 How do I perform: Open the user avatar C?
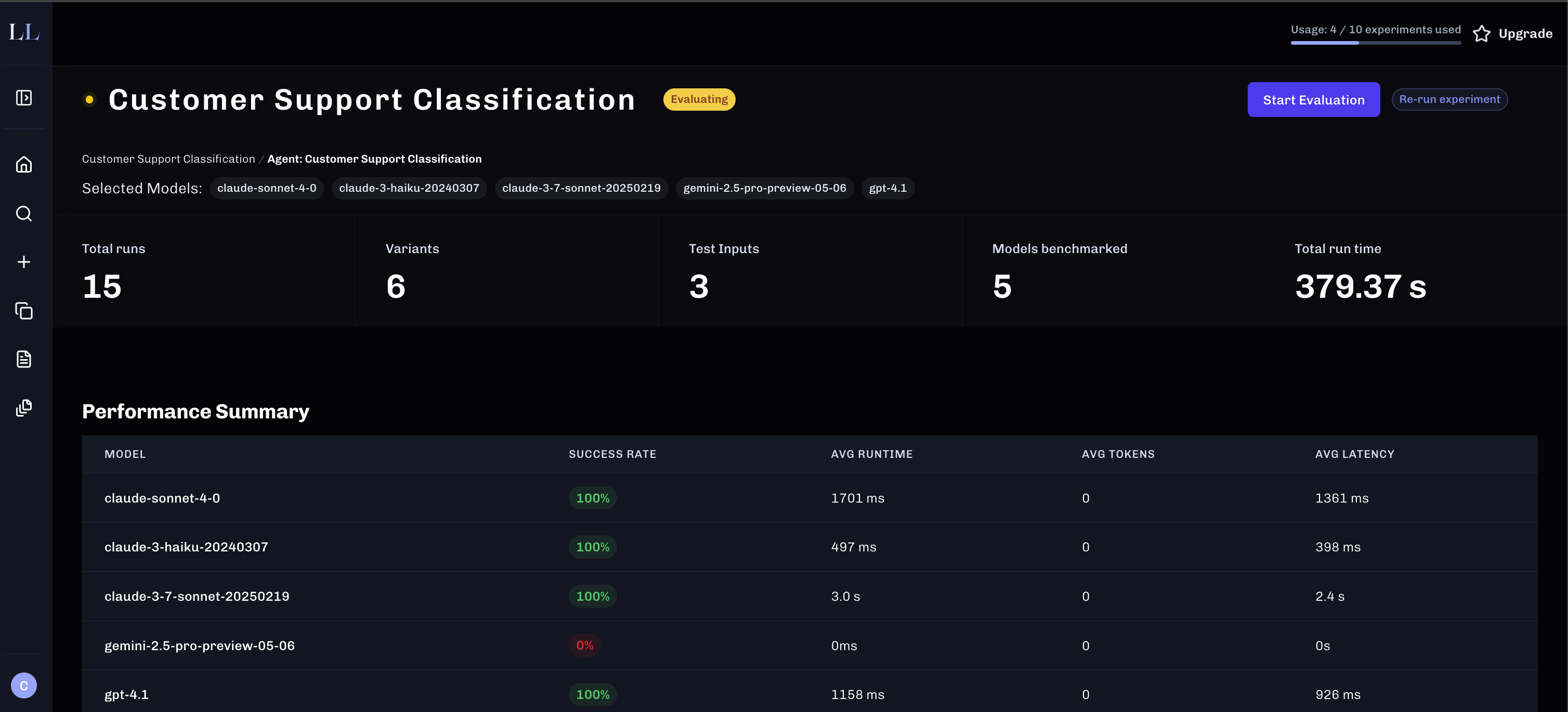click(24, 686)
